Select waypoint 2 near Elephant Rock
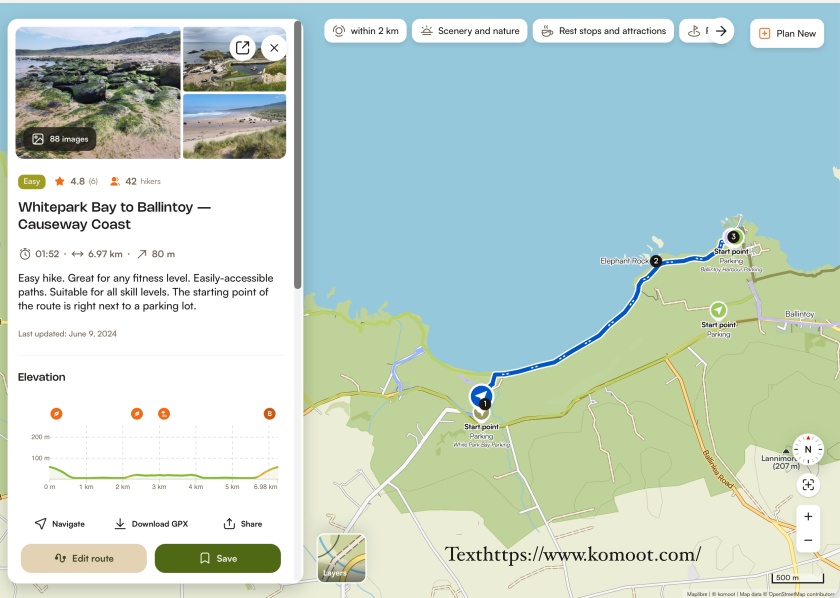 click(656, 261)
